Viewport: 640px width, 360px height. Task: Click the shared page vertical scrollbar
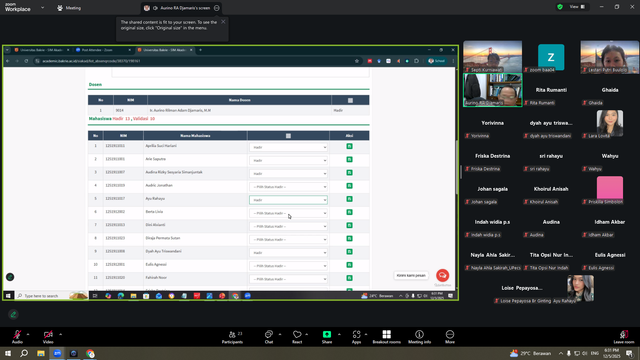456,167
